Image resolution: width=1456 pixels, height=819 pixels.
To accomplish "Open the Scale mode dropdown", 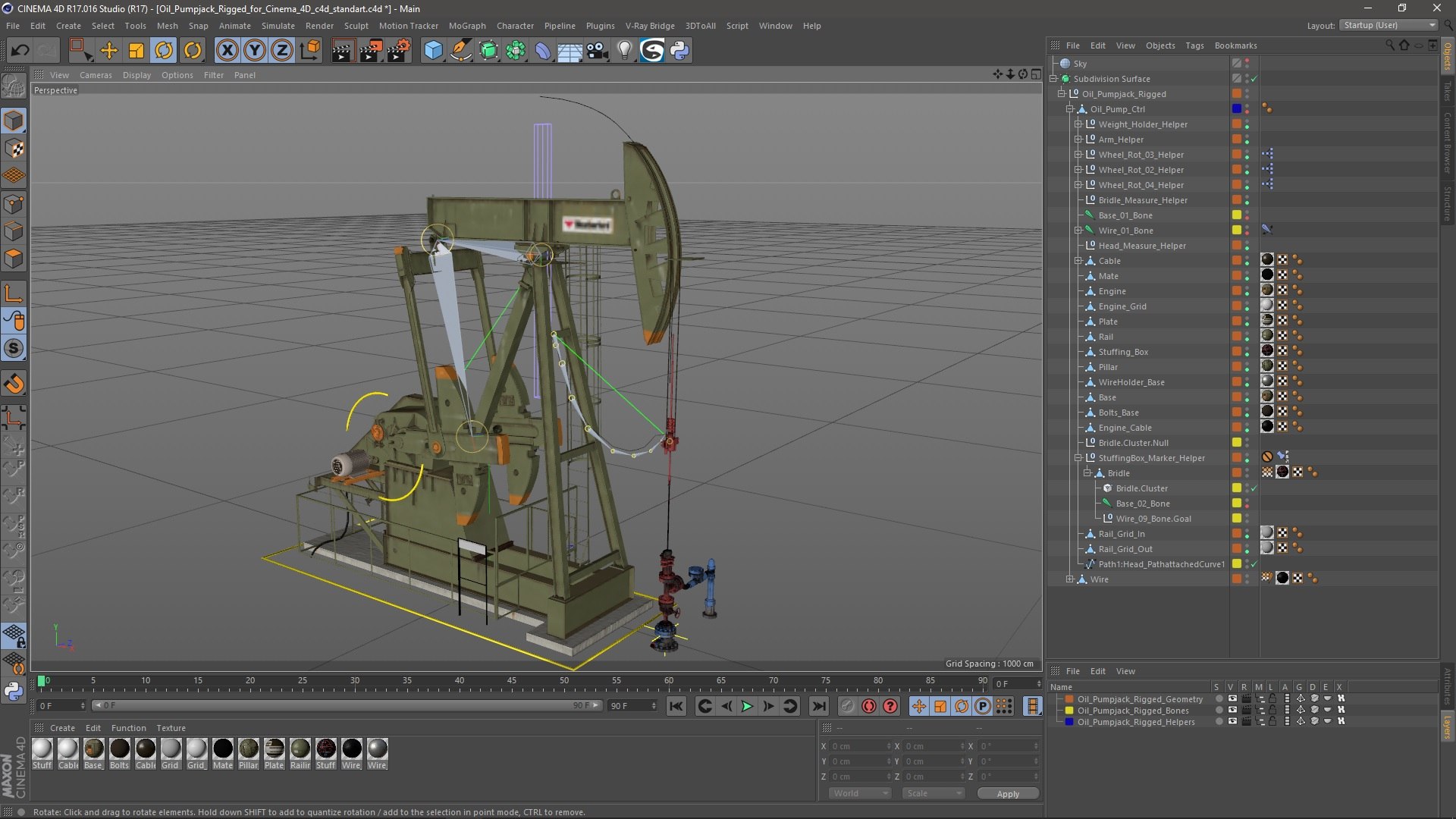I will coord(933,793).
